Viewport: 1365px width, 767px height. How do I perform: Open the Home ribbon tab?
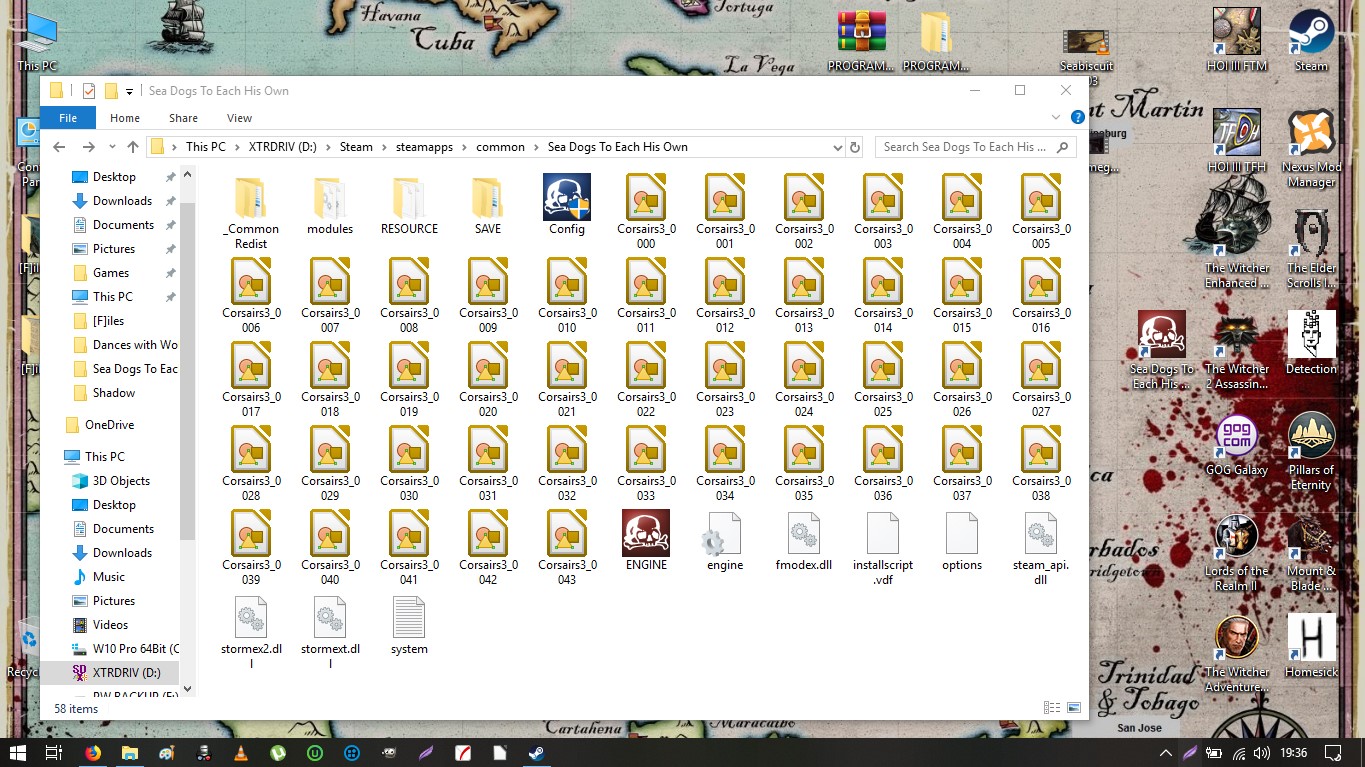[x=125, y=117]
